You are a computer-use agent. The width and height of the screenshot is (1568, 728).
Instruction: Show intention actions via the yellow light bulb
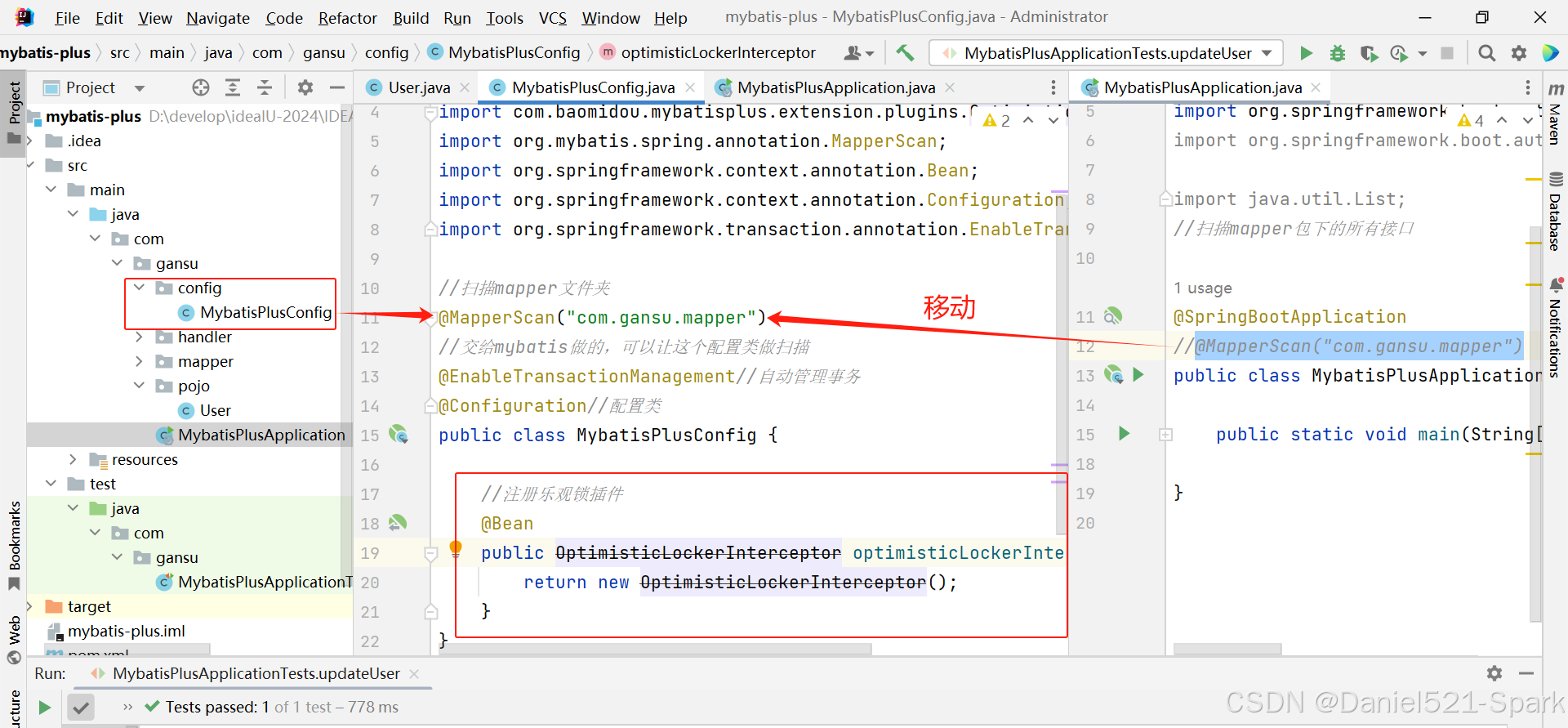(456, 548)
